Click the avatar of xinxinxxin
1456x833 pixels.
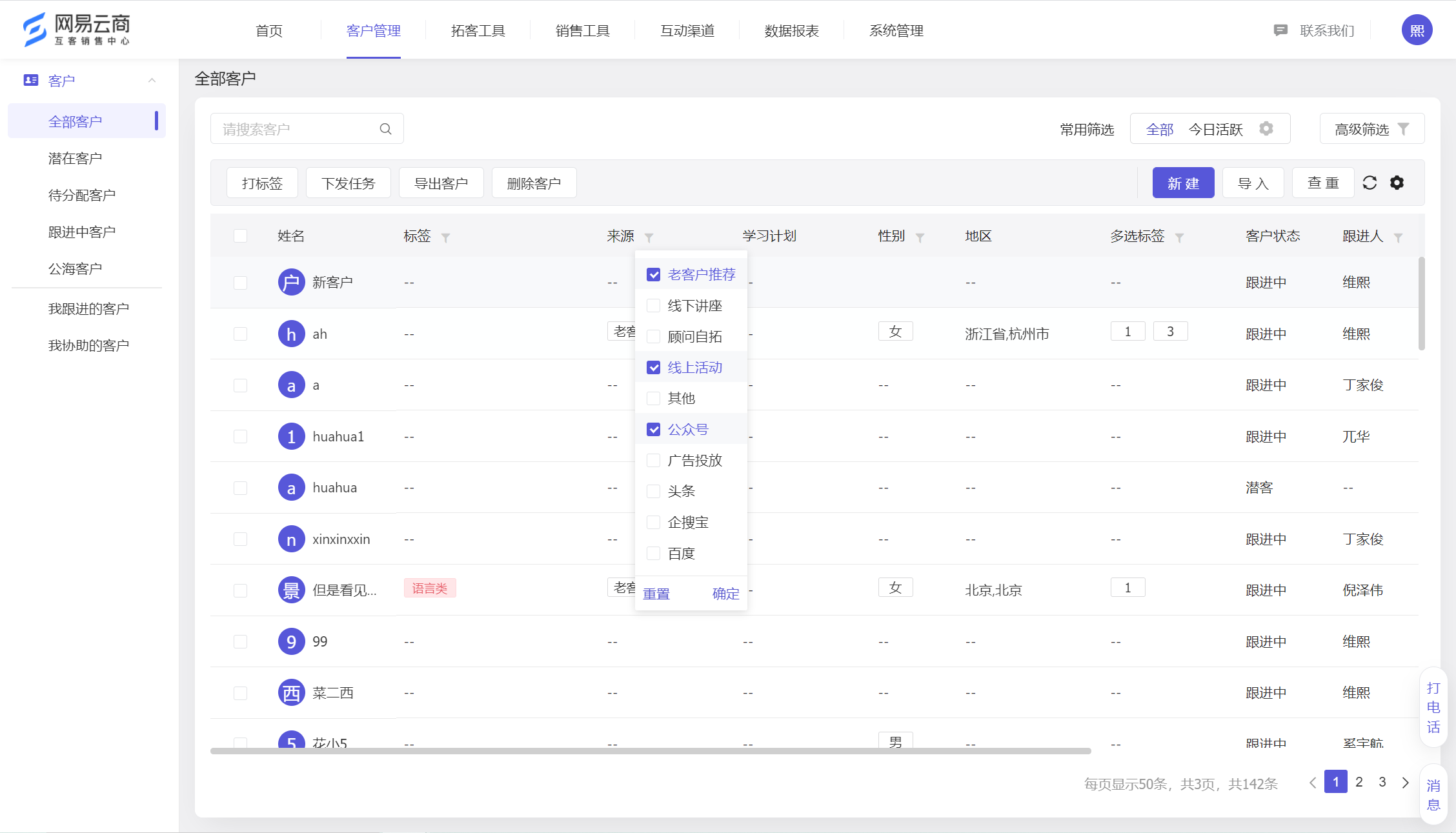pos(291,539)
